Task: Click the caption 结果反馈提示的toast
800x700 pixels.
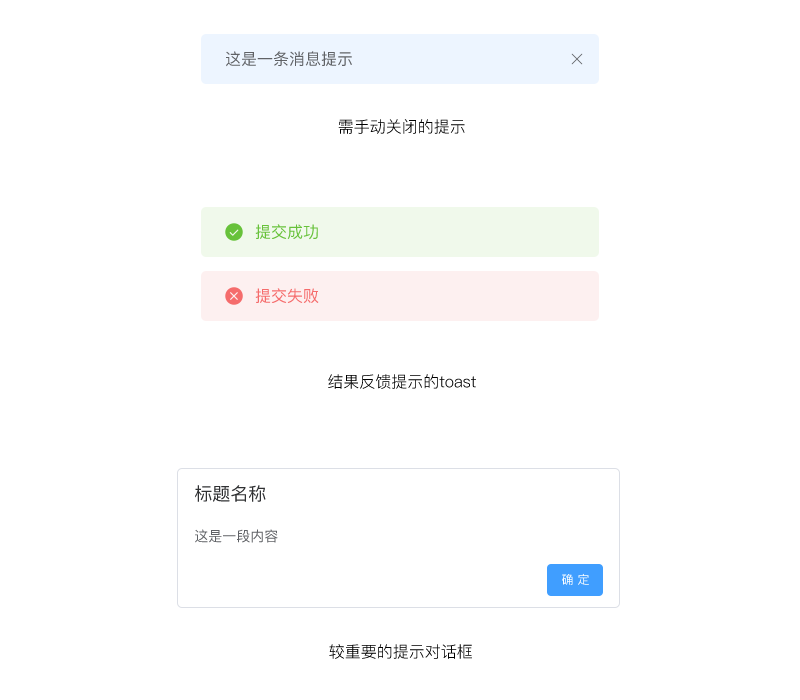Action: click(401, 382)
